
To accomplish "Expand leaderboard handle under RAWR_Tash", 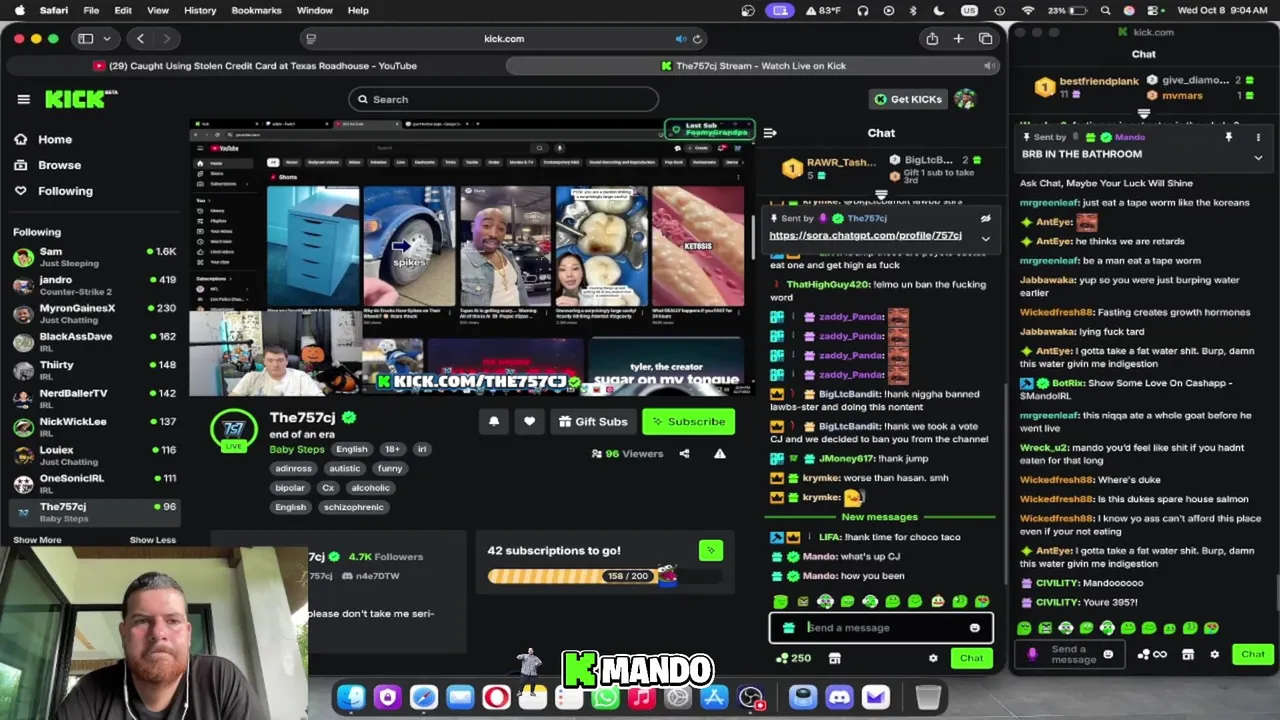I will (x=881, y=195).
